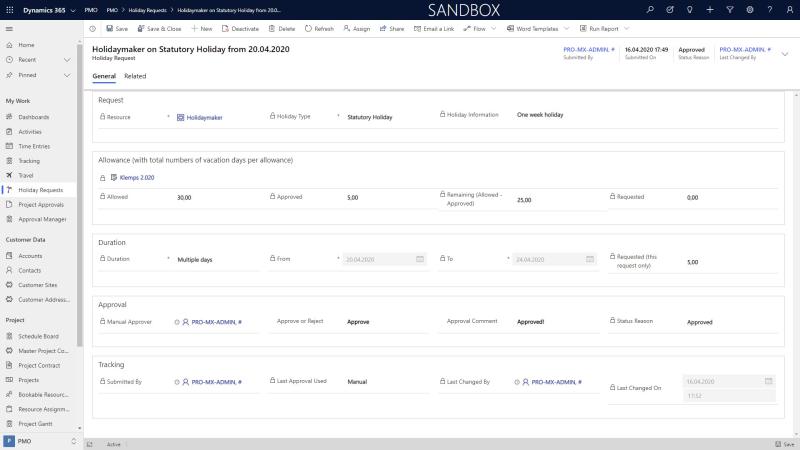Select the General tab
Image resolution: width=800 pixels, height=450 pixels.
(x=104, y=76)
